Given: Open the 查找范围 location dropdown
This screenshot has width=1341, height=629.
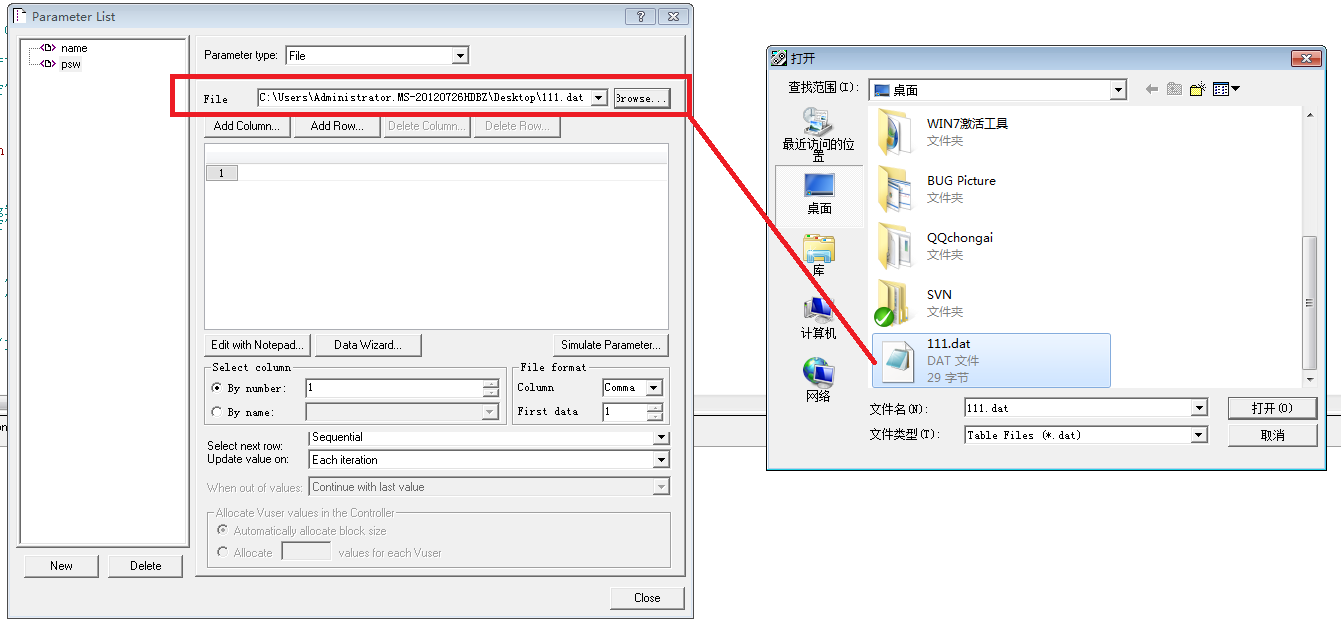Looking at the screenshot, I should pos(1119,90).
